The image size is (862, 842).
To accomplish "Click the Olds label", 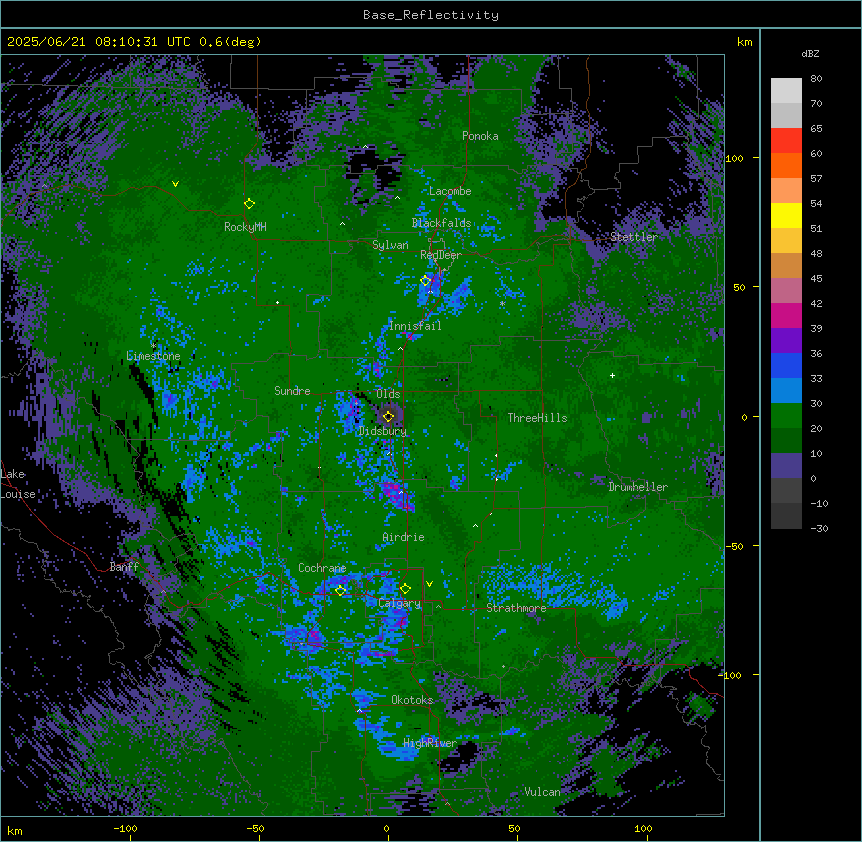I will tap(388, 394).
